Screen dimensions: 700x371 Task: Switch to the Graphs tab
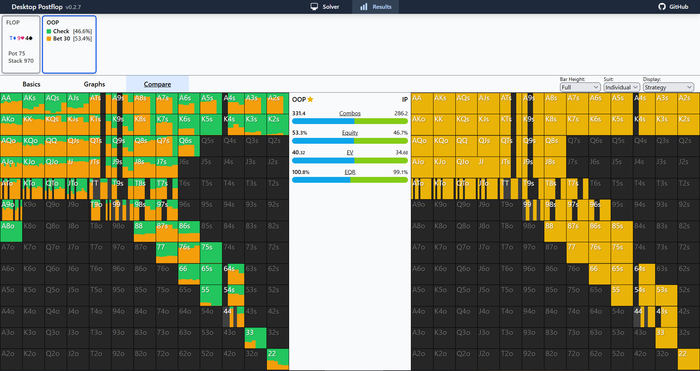coord(94,84)
